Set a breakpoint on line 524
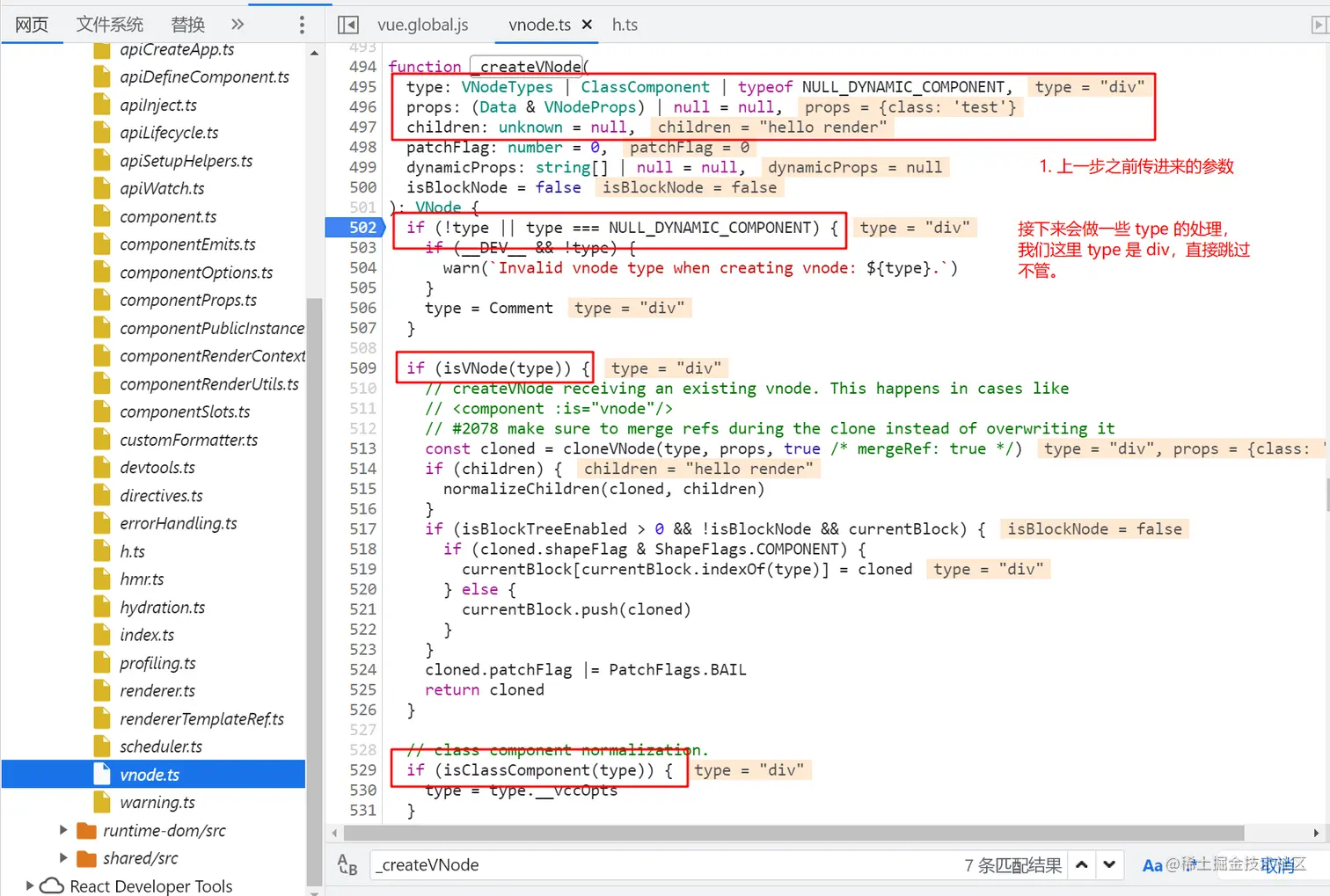 362,670
